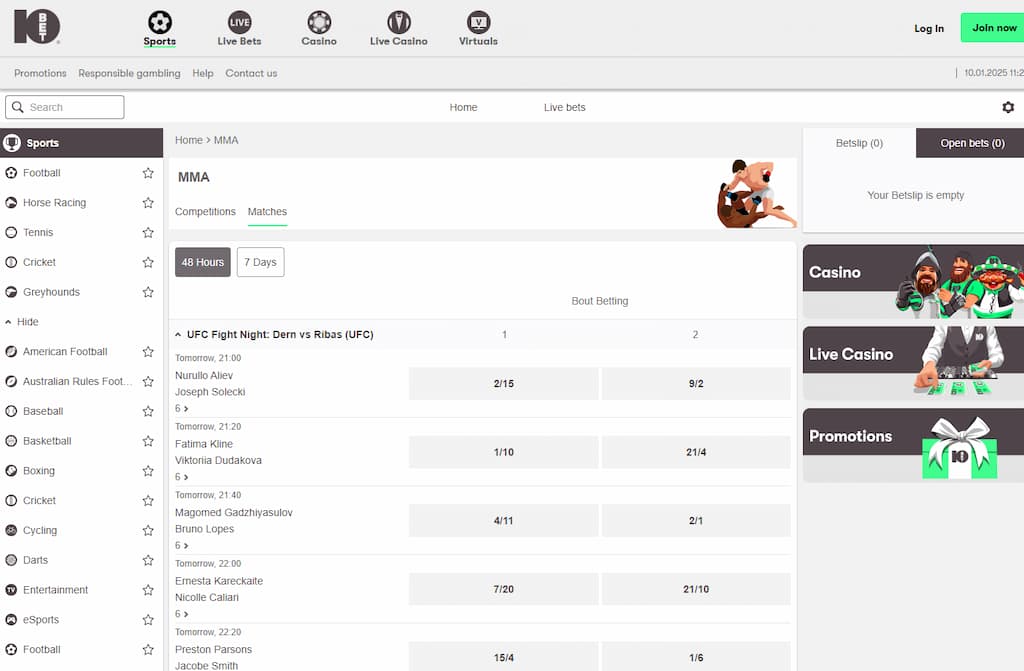Open Live Casino via the dealer icon
Viewport: 1024px width, 671px height.
[399, 22]
